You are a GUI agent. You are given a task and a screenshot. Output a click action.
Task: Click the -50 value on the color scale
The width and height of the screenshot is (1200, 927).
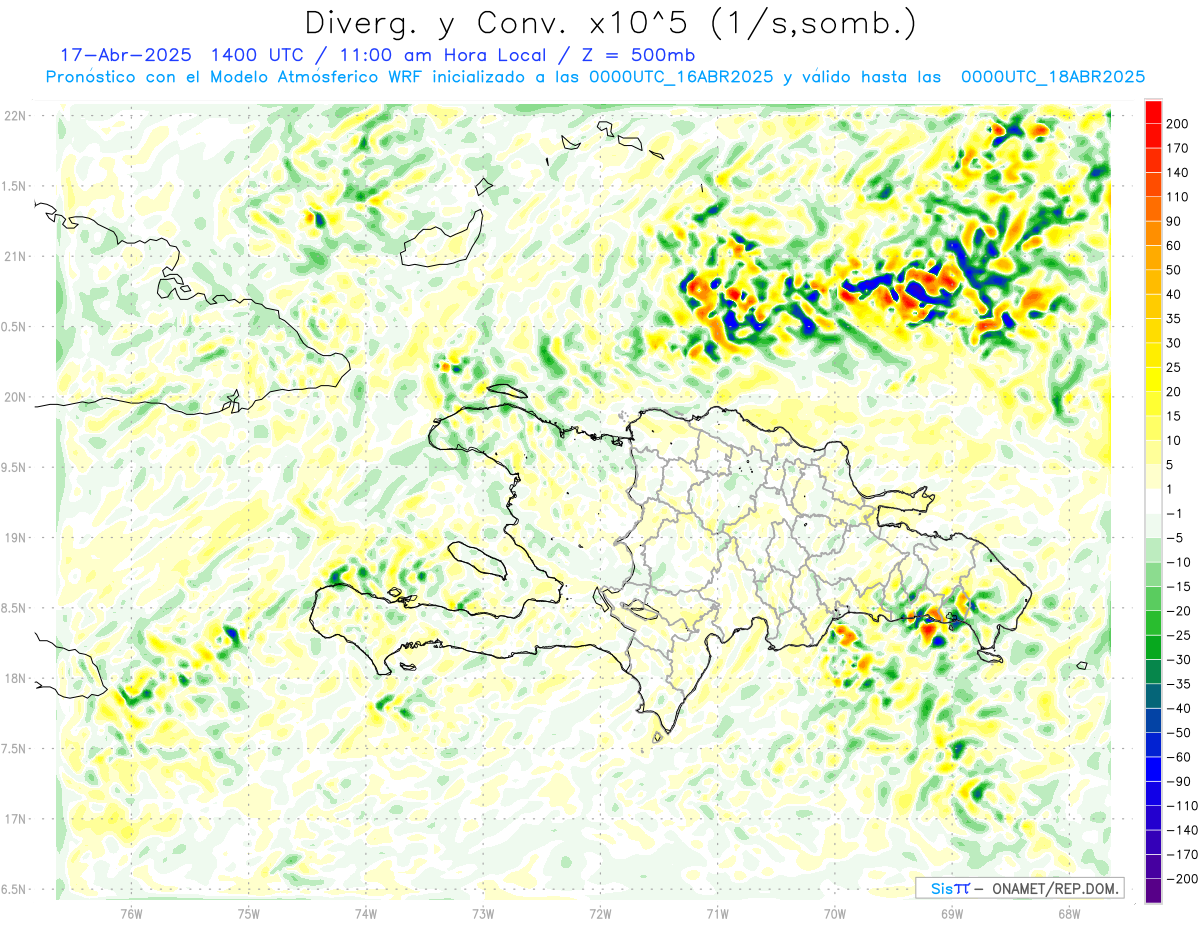pos(1176,733)
